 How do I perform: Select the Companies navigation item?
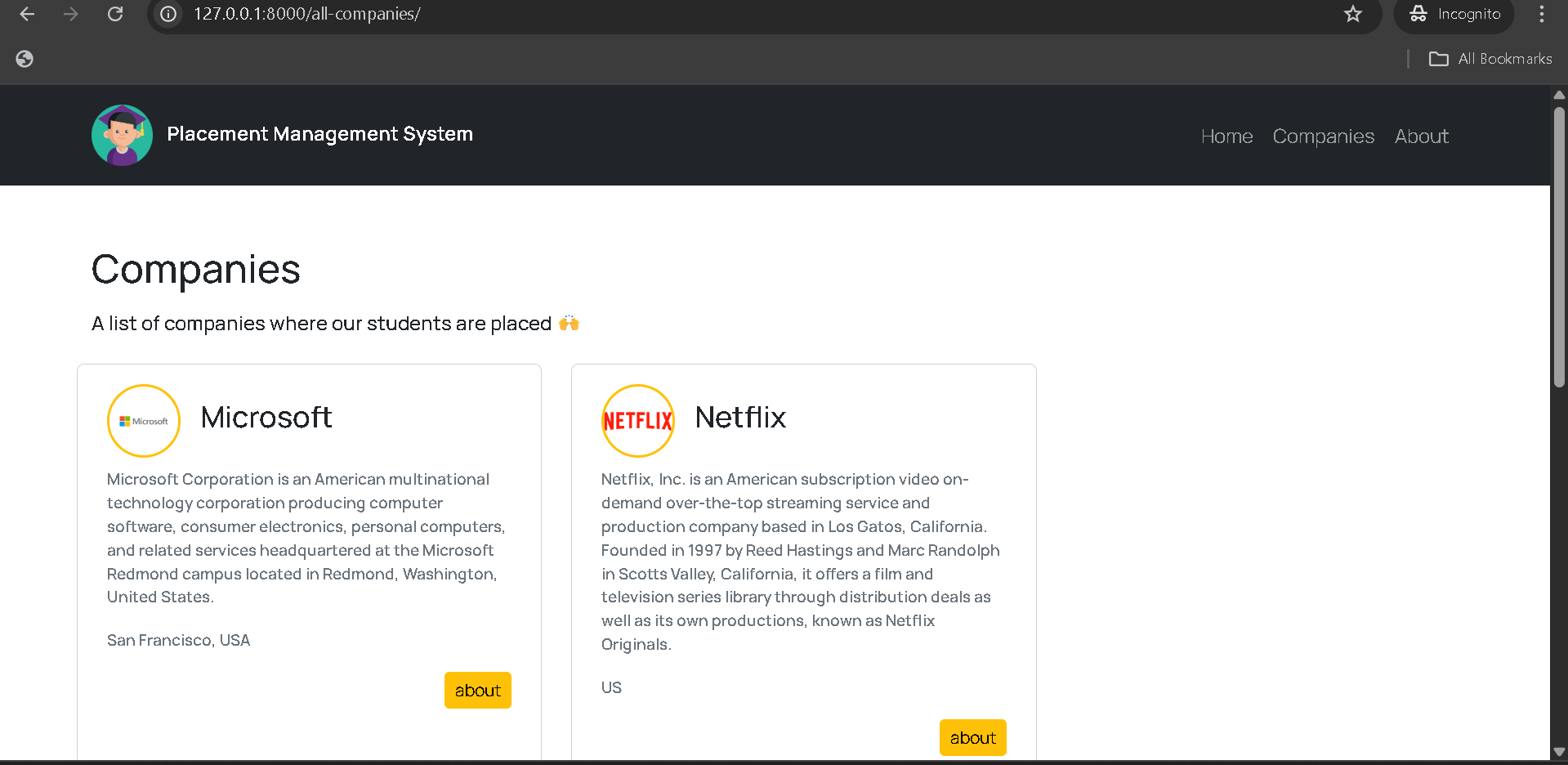pos(1323,136)
